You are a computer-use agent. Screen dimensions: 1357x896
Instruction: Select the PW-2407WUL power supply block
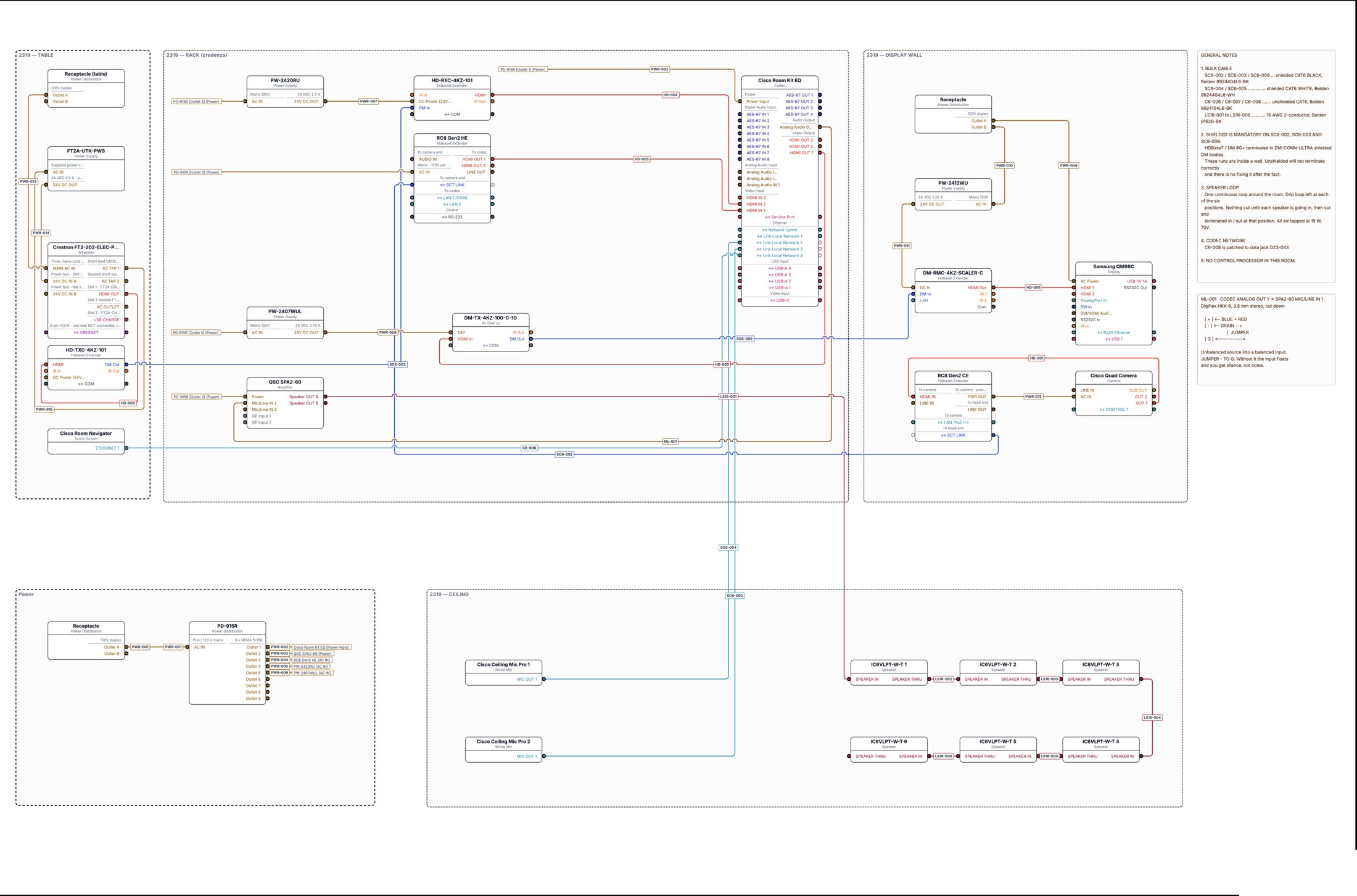click(285, 323)
